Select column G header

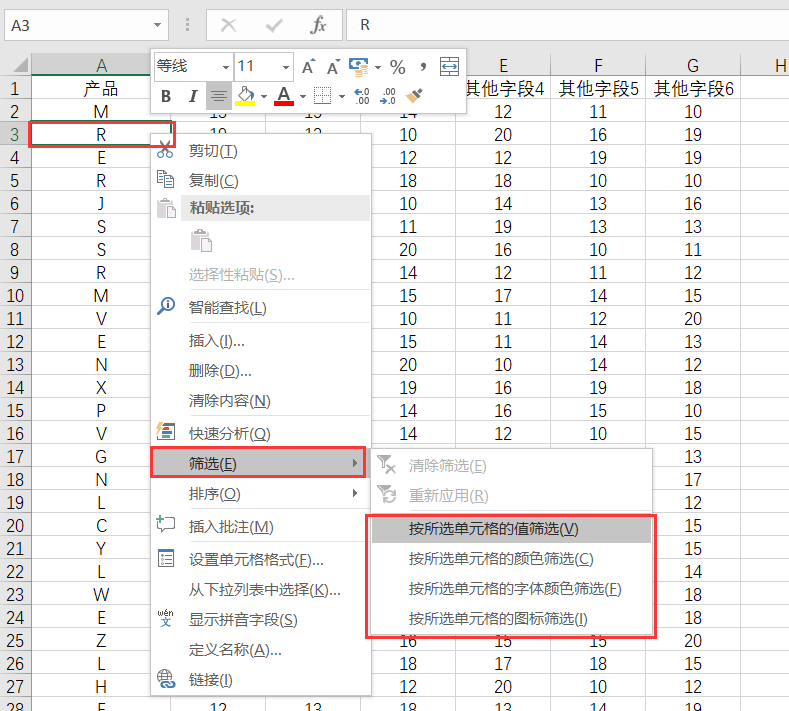click(x=693, y=65)
